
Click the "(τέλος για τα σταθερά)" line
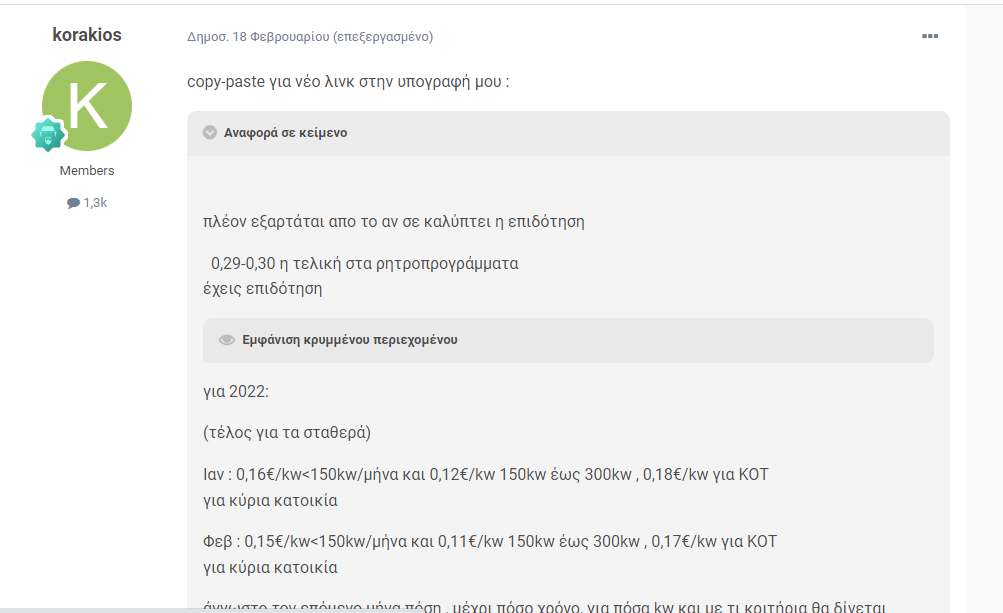coord(287,433)
